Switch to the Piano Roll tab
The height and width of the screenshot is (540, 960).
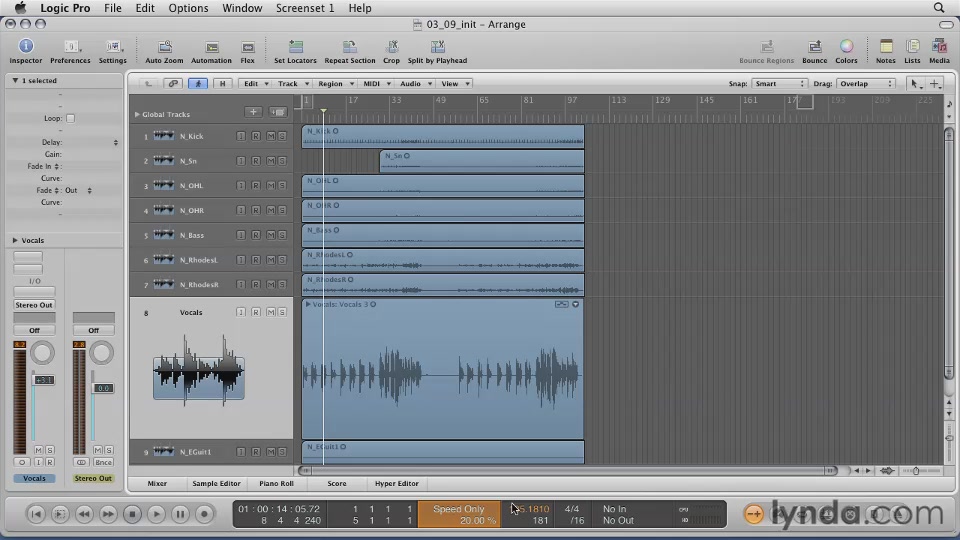[276, 483]
